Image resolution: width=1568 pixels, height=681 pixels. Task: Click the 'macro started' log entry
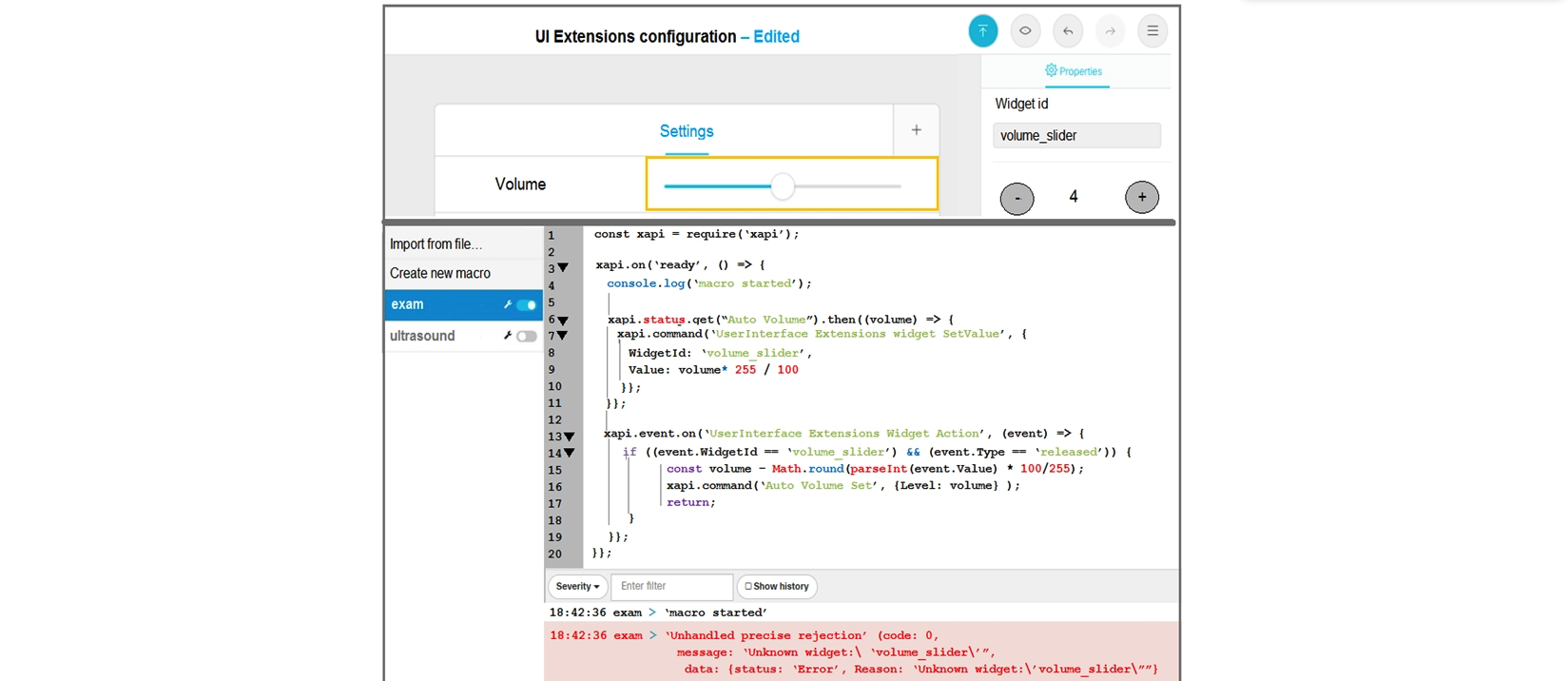pos(658,613)
